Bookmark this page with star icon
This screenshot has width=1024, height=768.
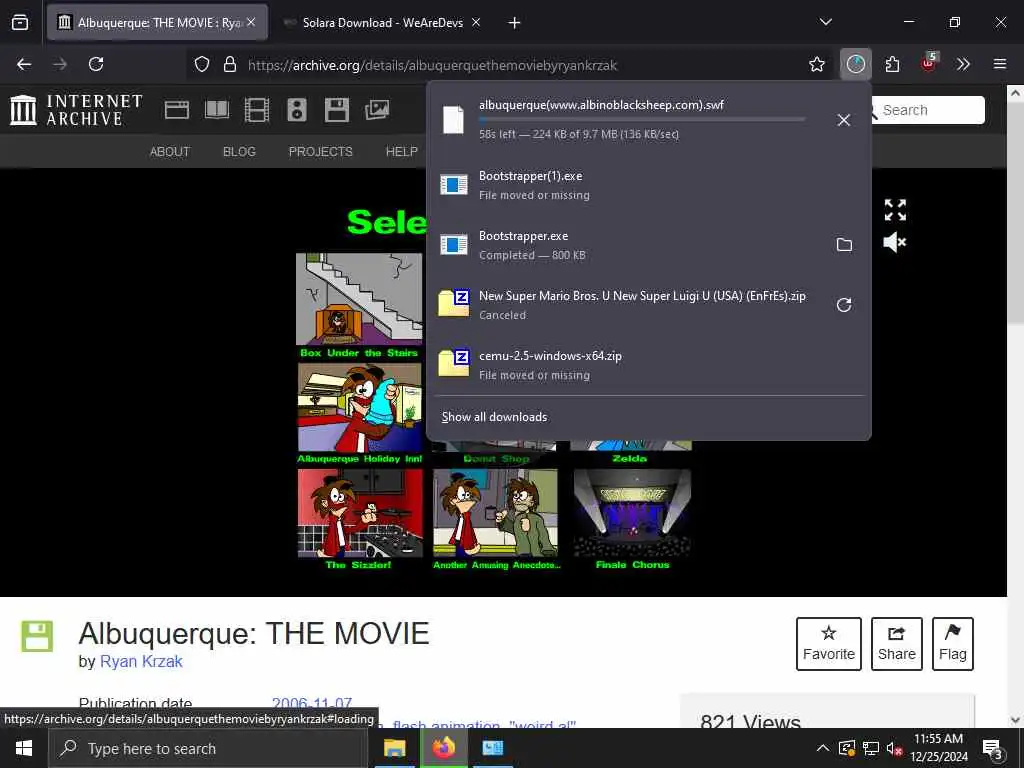pos(816,64)
